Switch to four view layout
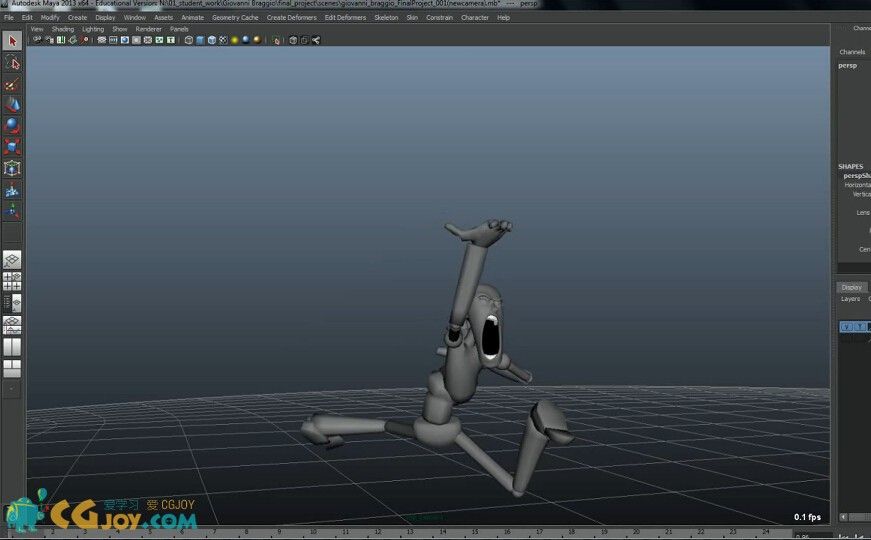Viewport: 871px width, 540px height. pos(12,281)
